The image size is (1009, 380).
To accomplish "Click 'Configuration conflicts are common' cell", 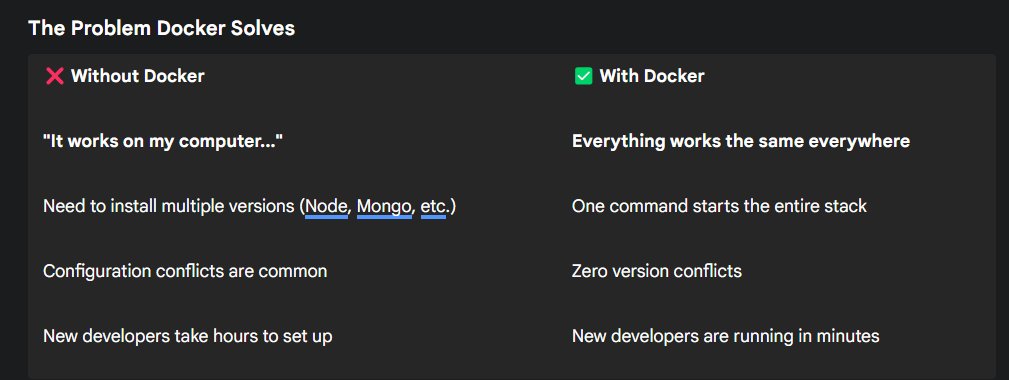I will click(185, 271).
